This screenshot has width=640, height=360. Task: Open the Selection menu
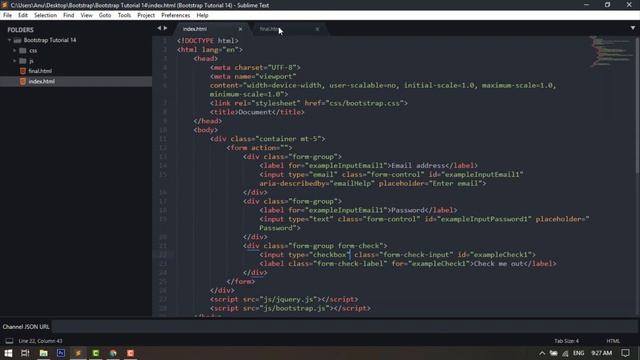pyautogui.click(x=45, y=15)
